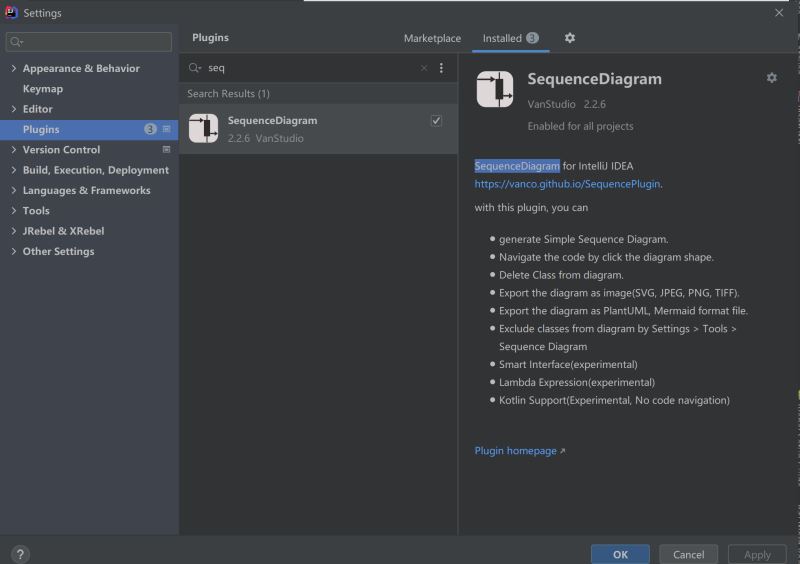The width and height of the screenshot is (800, 564).
Task: Click the plugin search magnifier icon
Action: (194, 68)
